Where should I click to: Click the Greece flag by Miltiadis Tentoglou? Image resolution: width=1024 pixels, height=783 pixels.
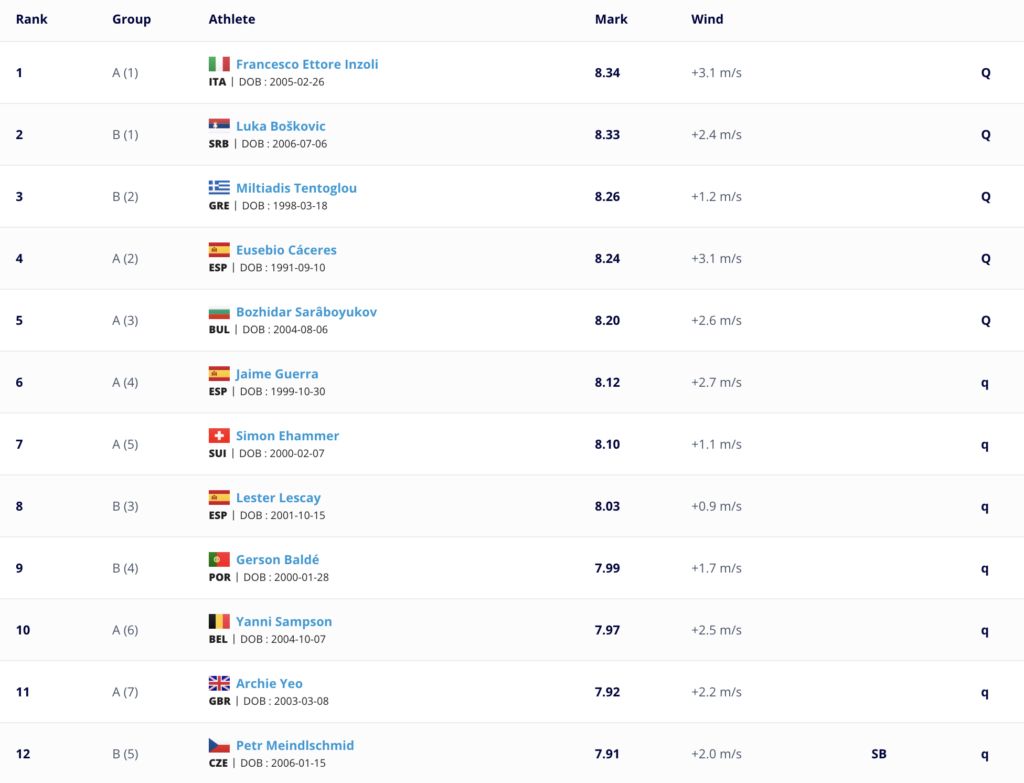click(x=219, y=187)
